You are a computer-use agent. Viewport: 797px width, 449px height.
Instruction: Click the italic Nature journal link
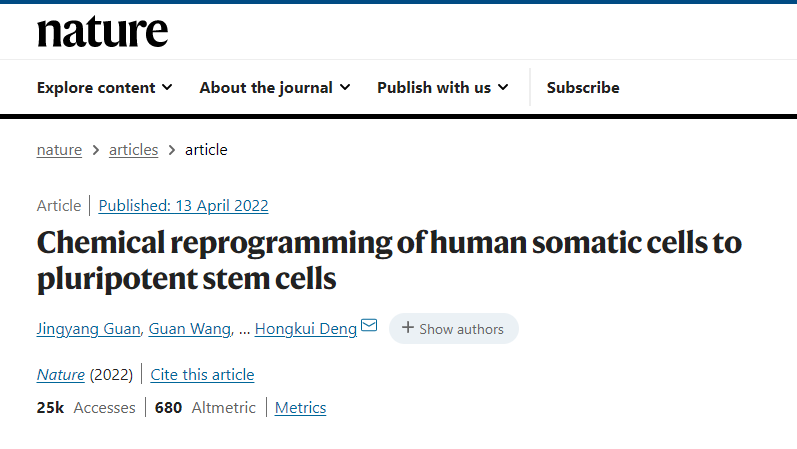(x=61, y=375)
